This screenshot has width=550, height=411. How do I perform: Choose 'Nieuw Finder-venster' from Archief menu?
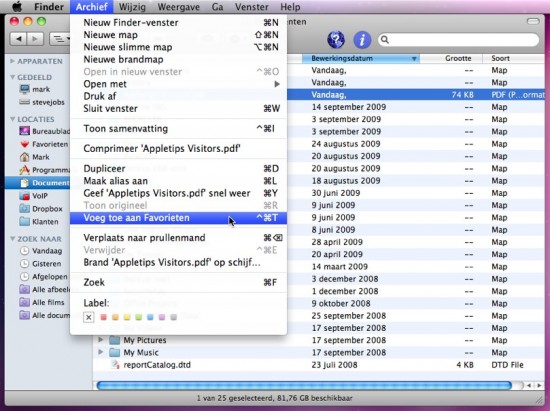click(178, 22)
